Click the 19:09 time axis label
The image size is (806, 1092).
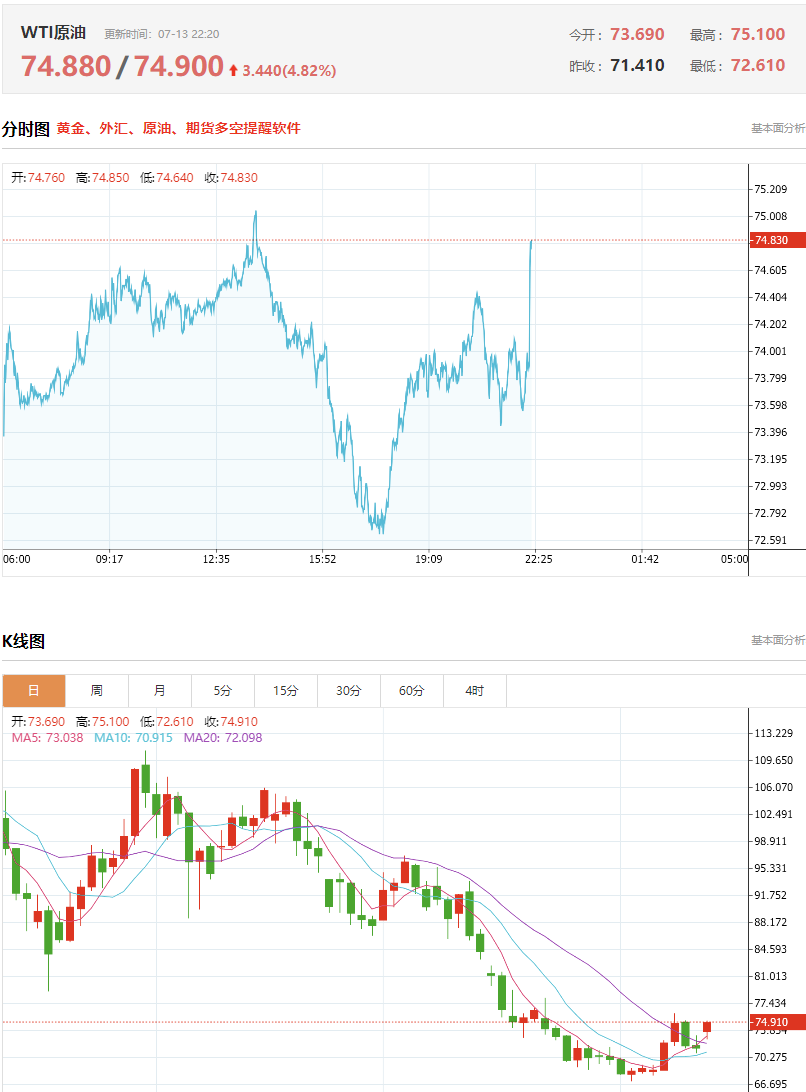click(428, 559)
